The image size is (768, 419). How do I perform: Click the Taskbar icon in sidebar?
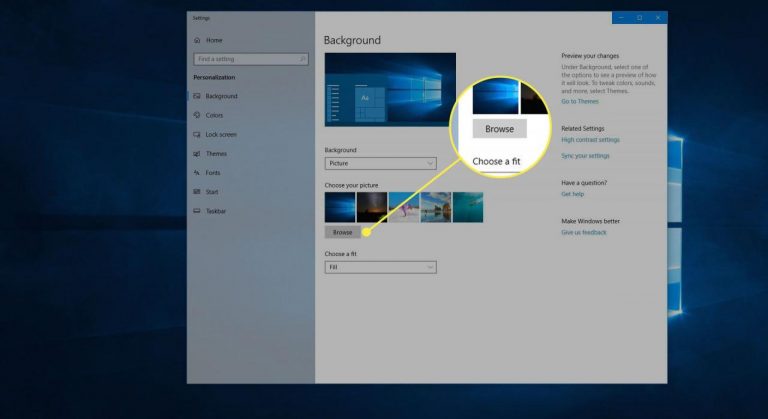tap(197, 211)
